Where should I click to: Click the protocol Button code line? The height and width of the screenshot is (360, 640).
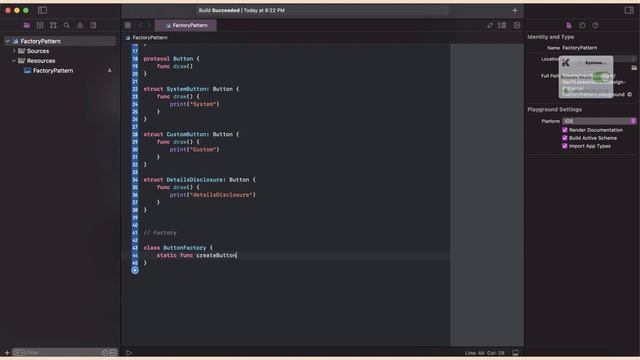pos(171,59)
